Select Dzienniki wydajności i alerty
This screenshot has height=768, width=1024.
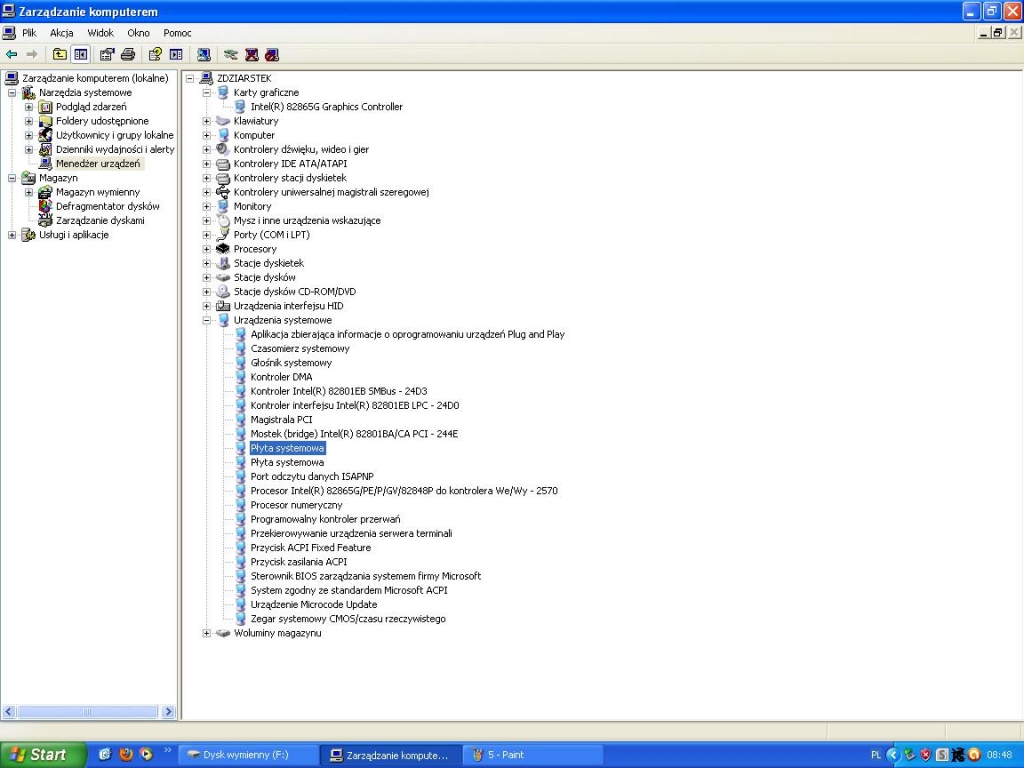pos(115,150)
